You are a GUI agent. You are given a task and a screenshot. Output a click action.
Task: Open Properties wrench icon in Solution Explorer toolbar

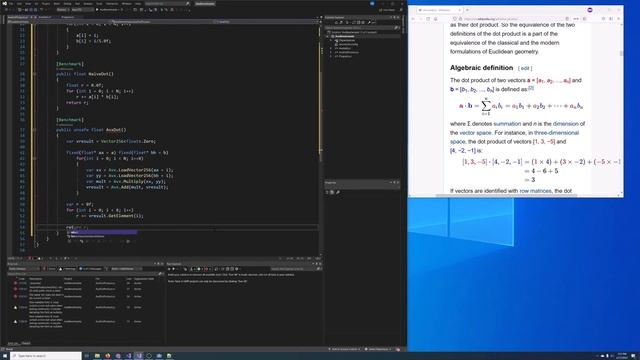(369, 22)
